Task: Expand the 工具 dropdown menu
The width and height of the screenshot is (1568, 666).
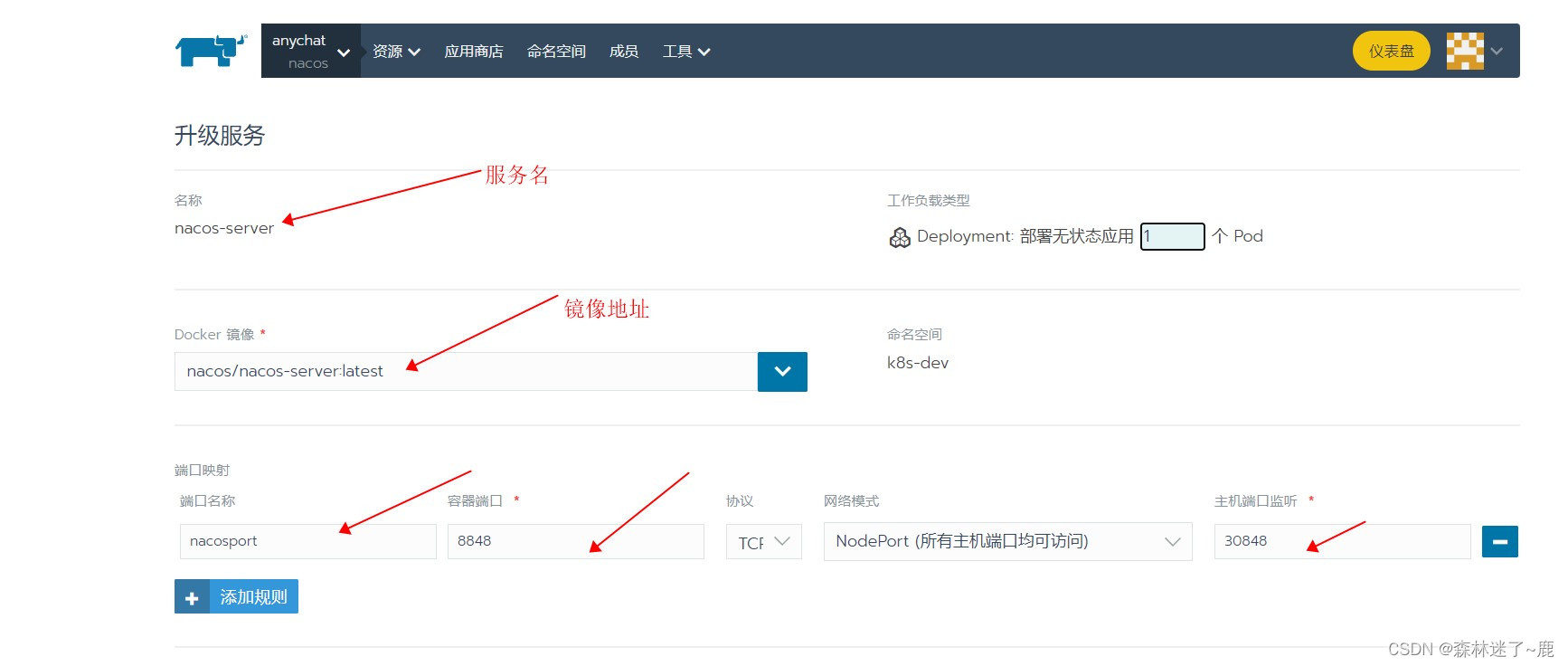Action: coord(686,52)
